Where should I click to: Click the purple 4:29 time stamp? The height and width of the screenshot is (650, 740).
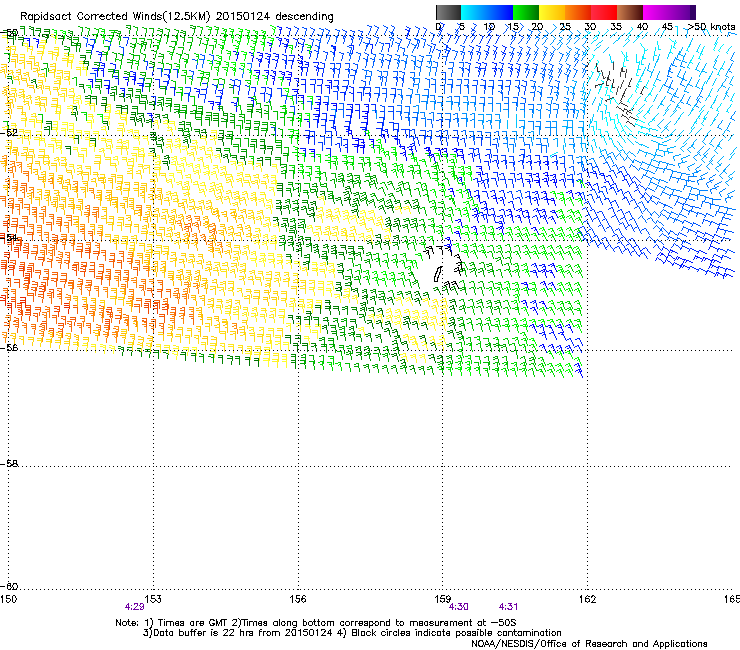(x=135, y=607)
